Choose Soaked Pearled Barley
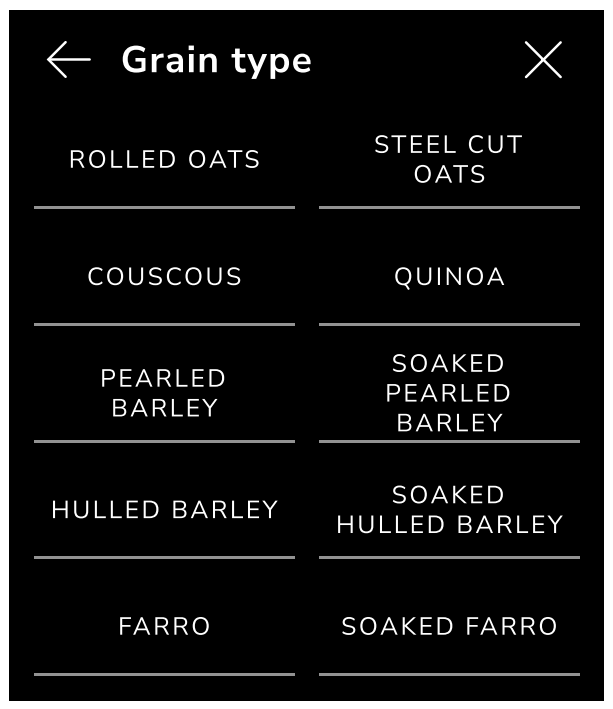The height and width of the screenshot is (709, 613). 449,393
